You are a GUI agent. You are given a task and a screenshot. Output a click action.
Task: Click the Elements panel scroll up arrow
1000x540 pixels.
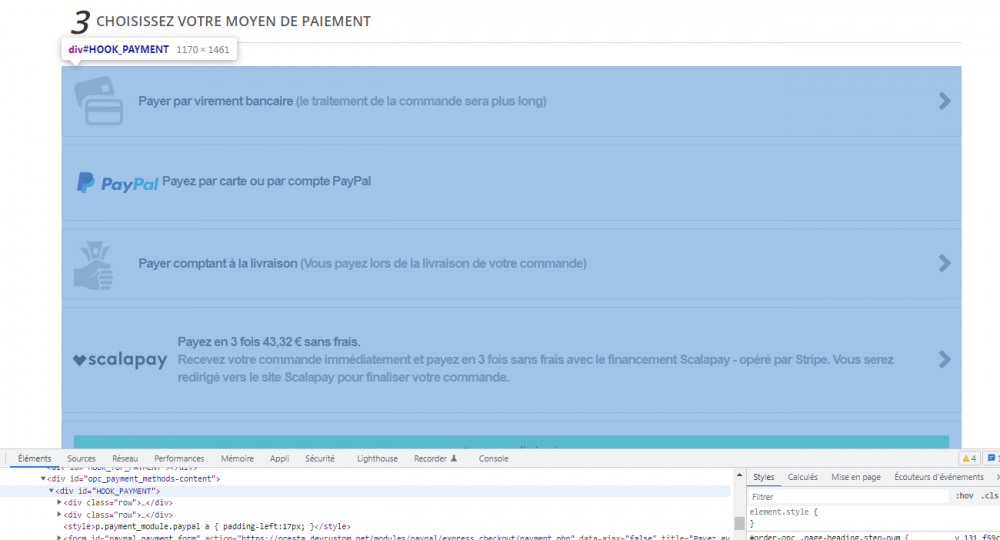click(739, 475)
